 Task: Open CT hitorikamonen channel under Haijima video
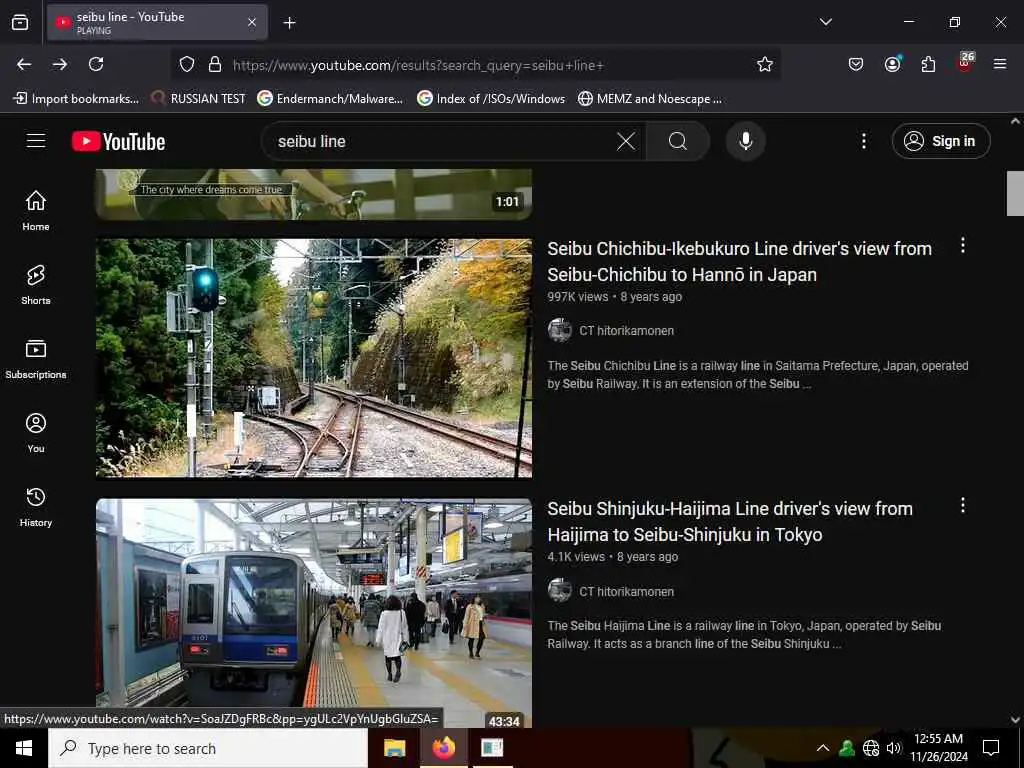point(626,592)
